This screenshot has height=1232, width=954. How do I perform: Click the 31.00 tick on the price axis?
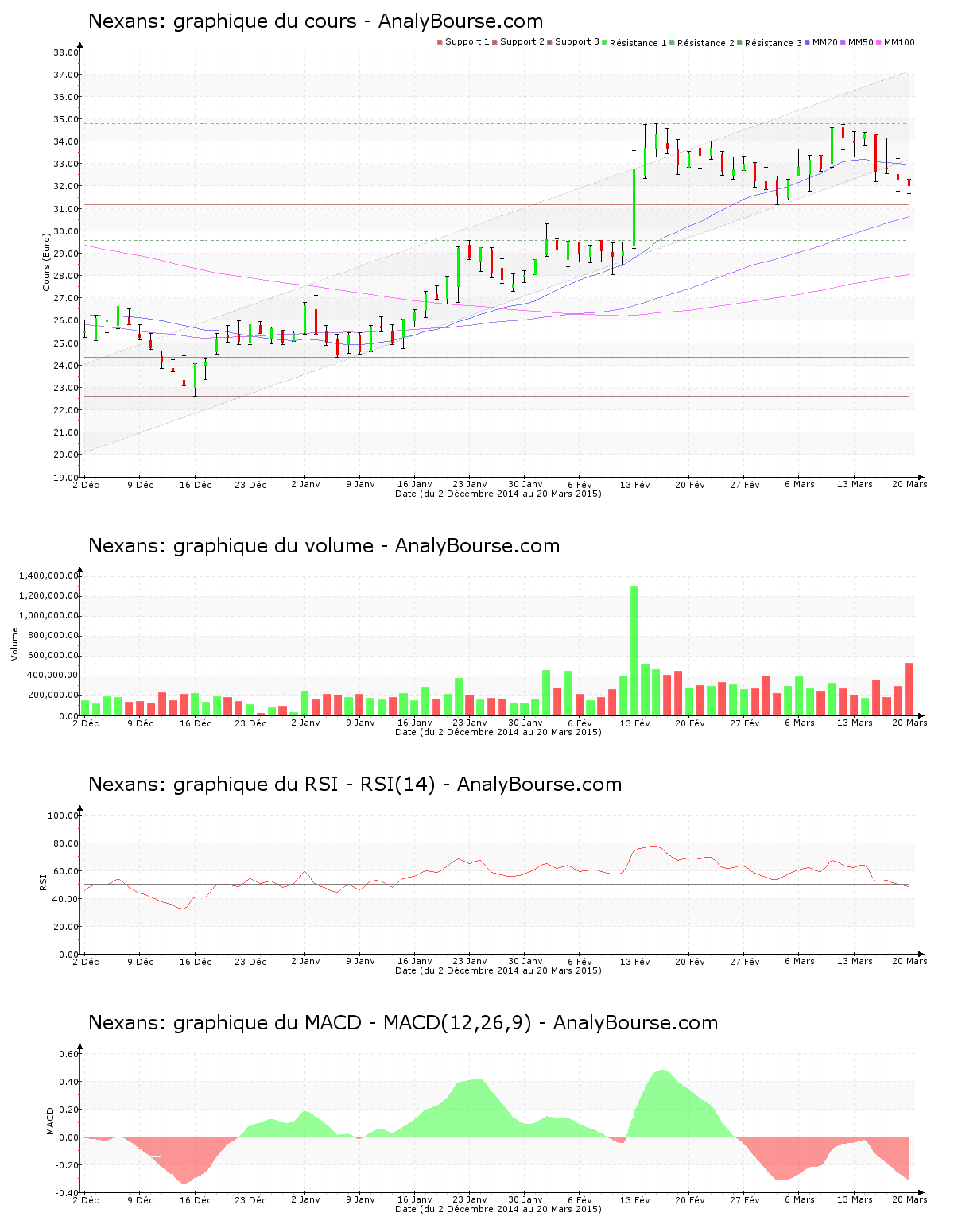coord(66,209)
